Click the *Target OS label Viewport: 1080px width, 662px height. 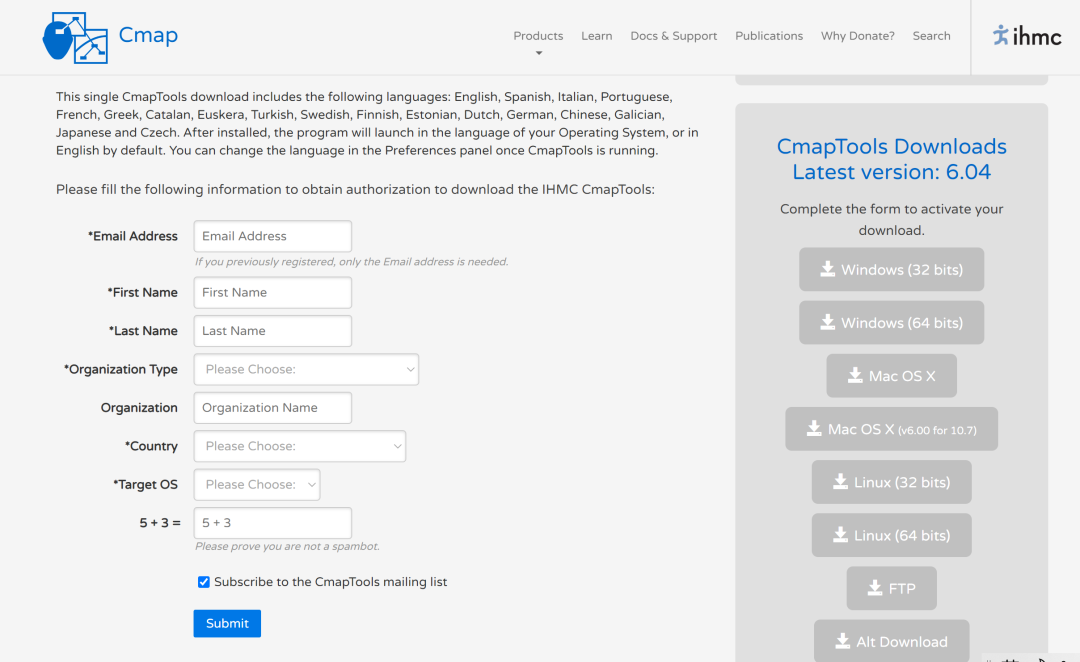coord(145,485)
